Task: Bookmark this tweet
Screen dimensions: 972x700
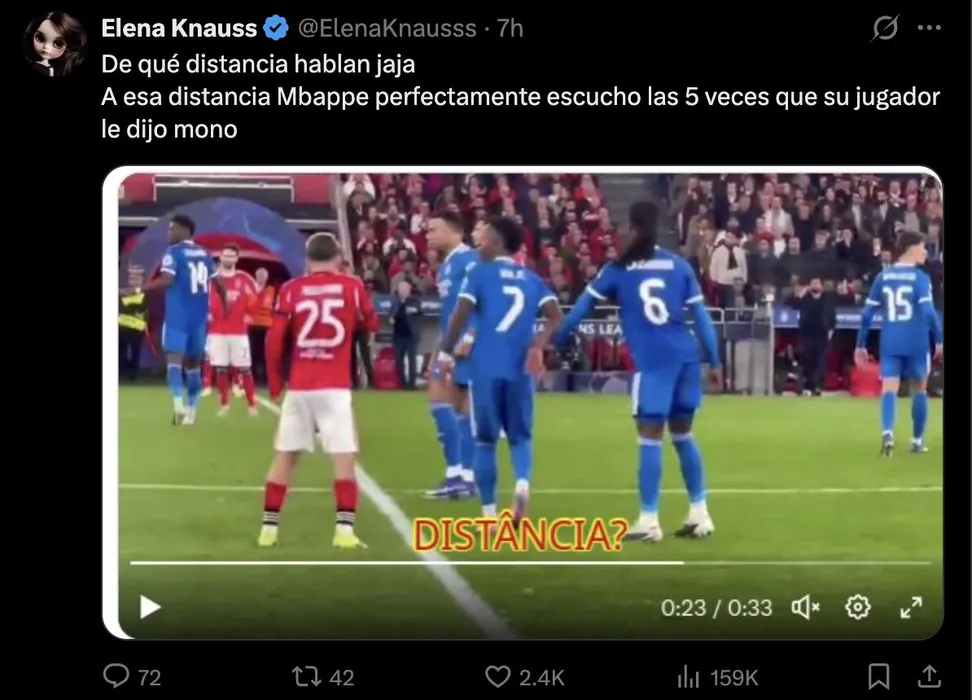Action: pos(878,676)
